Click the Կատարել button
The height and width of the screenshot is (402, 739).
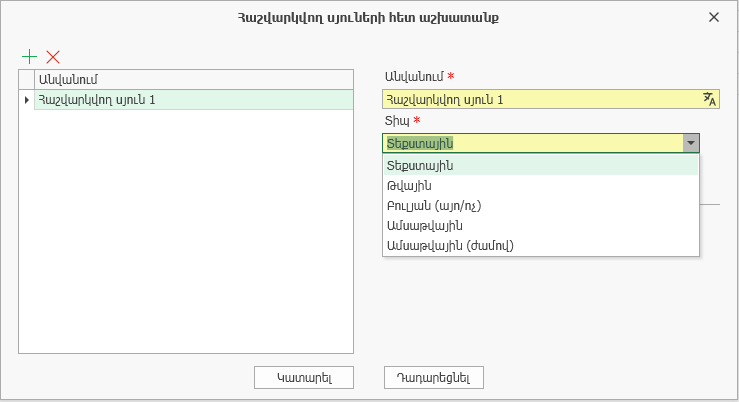pos(304,377)
